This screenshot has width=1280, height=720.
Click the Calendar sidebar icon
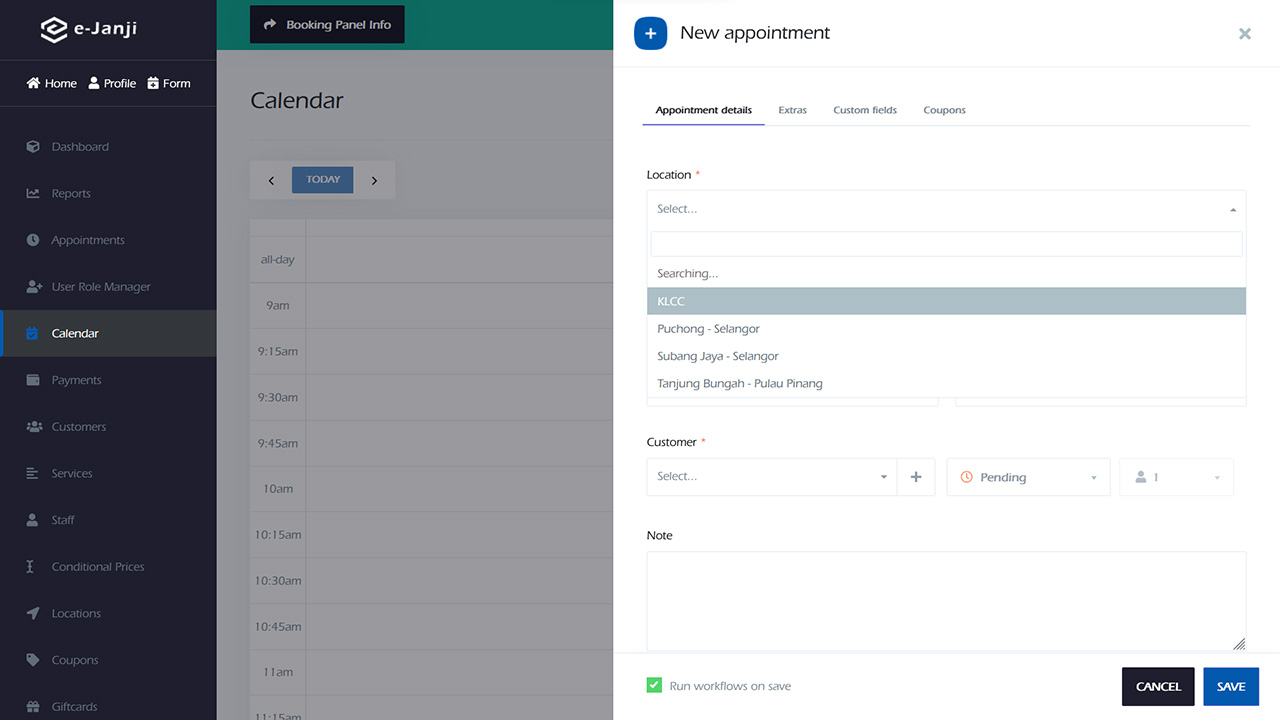click(x=33, y=333)
